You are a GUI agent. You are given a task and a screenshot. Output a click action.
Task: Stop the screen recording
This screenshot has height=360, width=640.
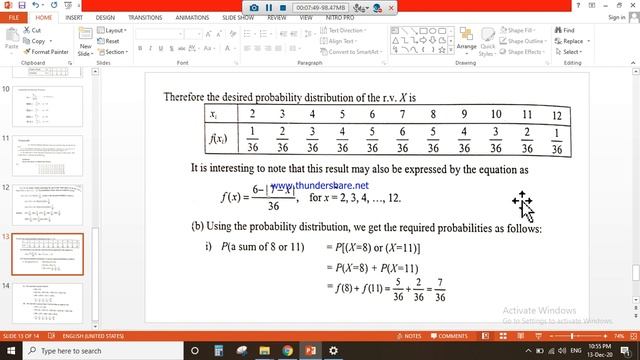pos(282,8)
